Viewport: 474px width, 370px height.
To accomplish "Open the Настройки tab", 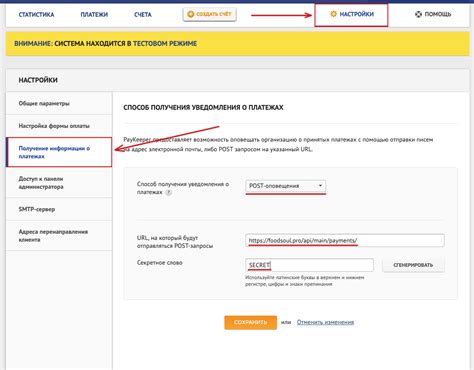I will click(x=351, y=14).
